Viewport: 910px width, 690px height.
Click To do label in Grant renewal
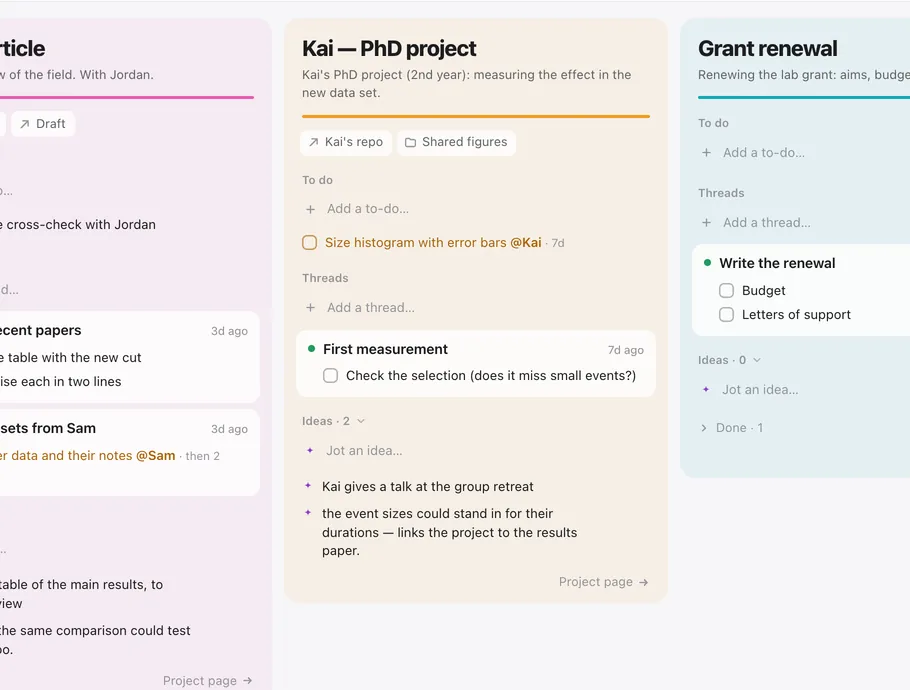click(x=713, y=123)
